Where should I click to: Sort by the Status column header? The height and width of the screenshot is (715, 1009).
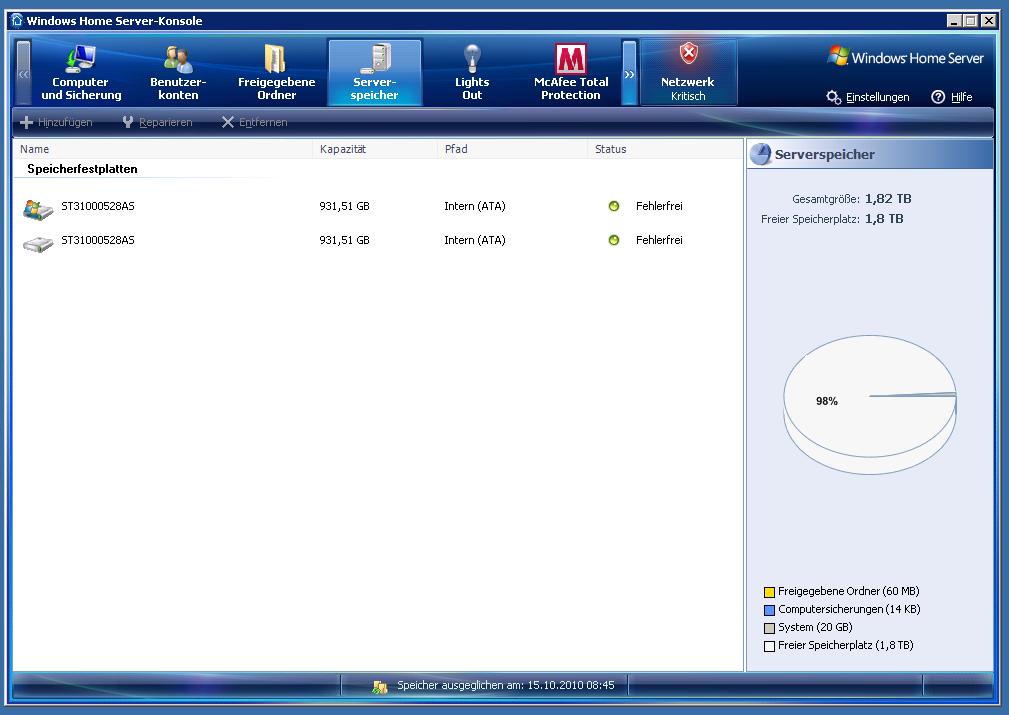click(665, 149)
